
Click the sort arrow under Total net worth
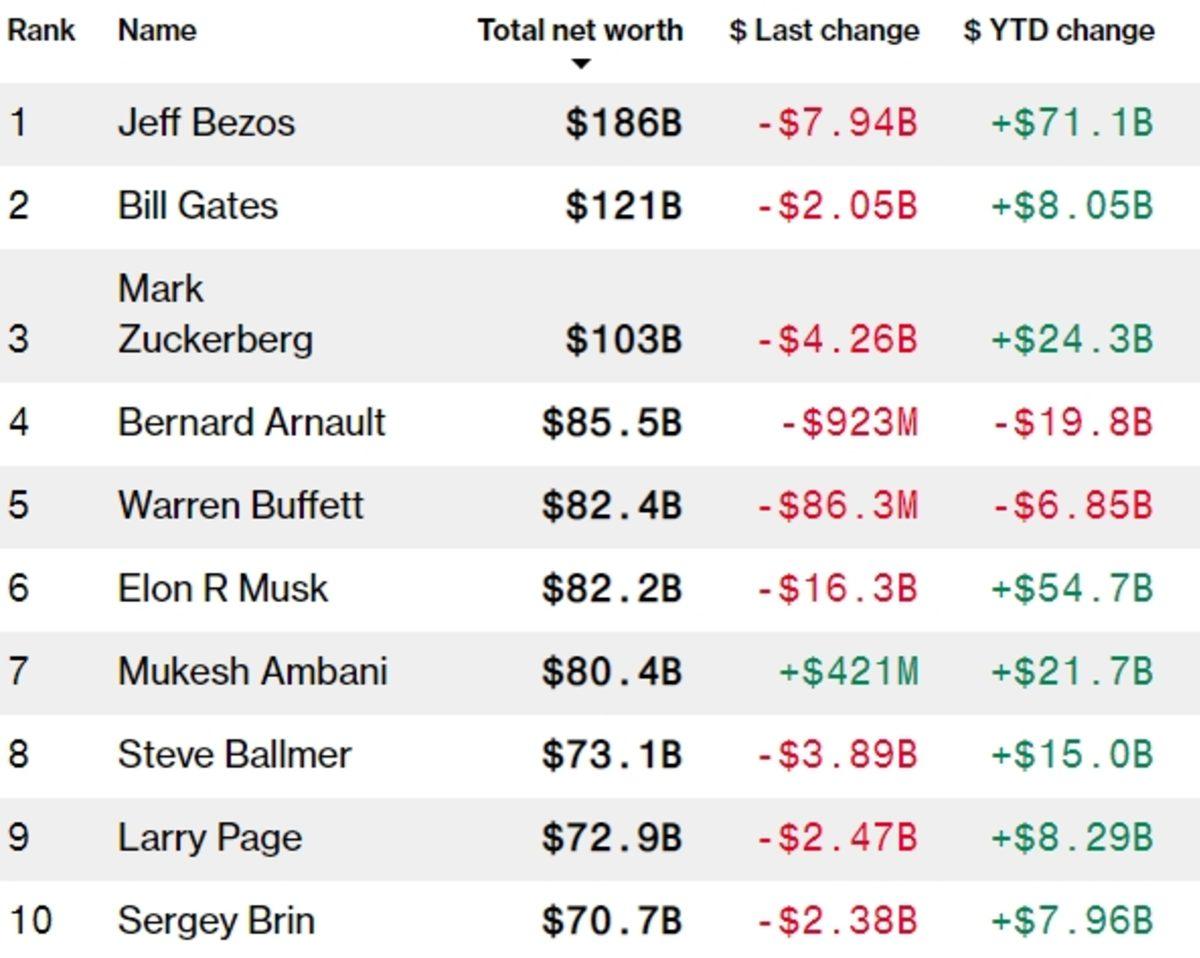pos(580,64)
